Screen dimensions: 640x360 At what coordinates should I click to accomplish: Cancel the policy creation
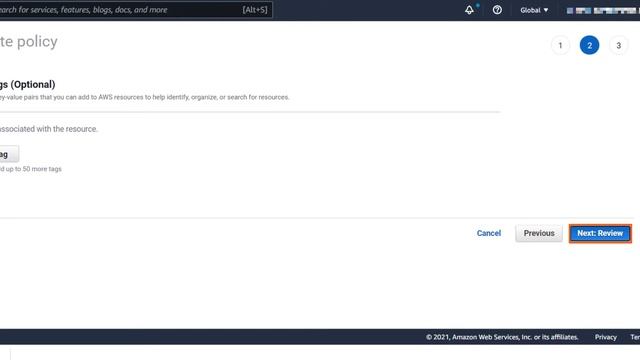coord(489,233)
